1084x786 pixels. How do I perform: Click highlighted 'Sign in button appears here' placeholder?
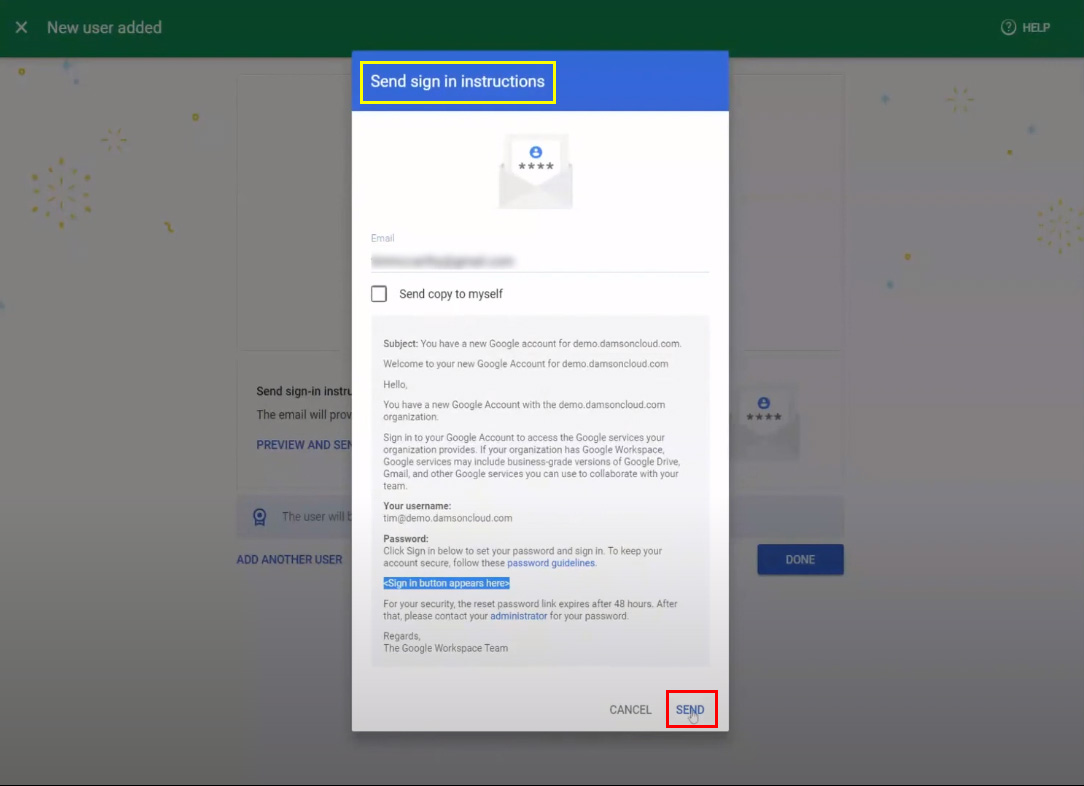pyautogui.click(x=446, y=583)
